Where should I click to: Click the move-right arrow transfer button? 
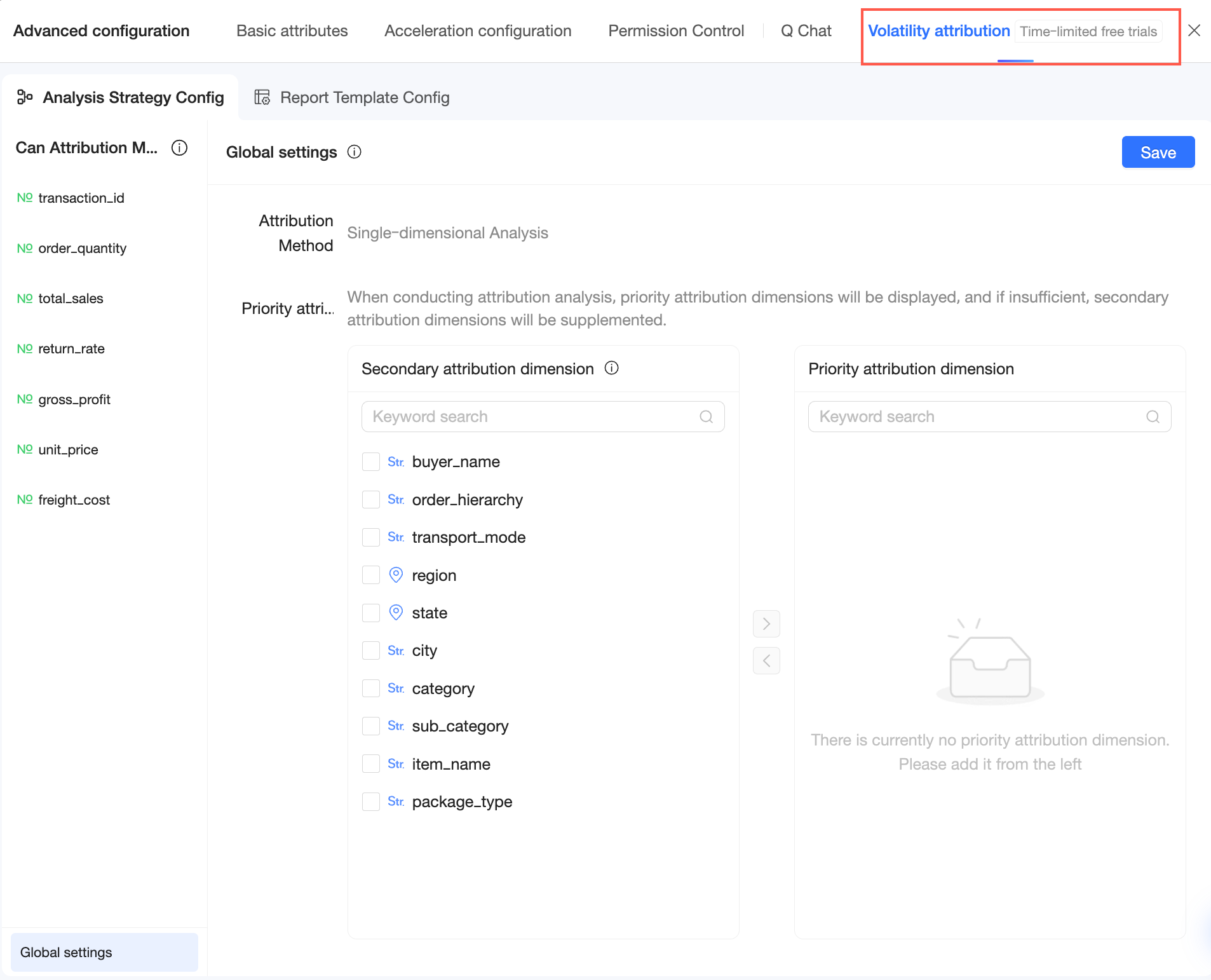point(766,624)
